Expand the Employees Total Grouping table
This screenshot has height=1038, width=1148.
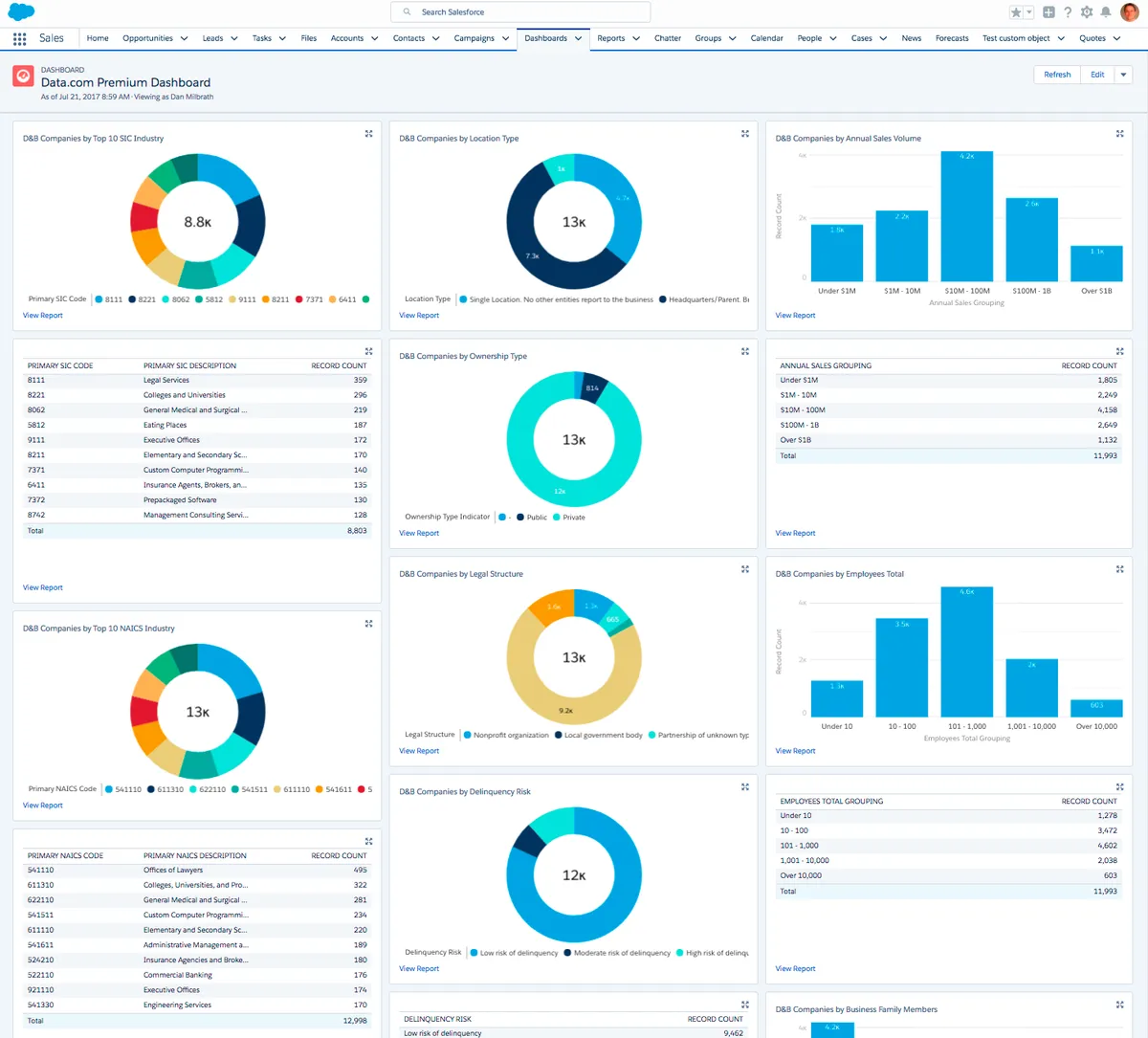[1120, 786]
